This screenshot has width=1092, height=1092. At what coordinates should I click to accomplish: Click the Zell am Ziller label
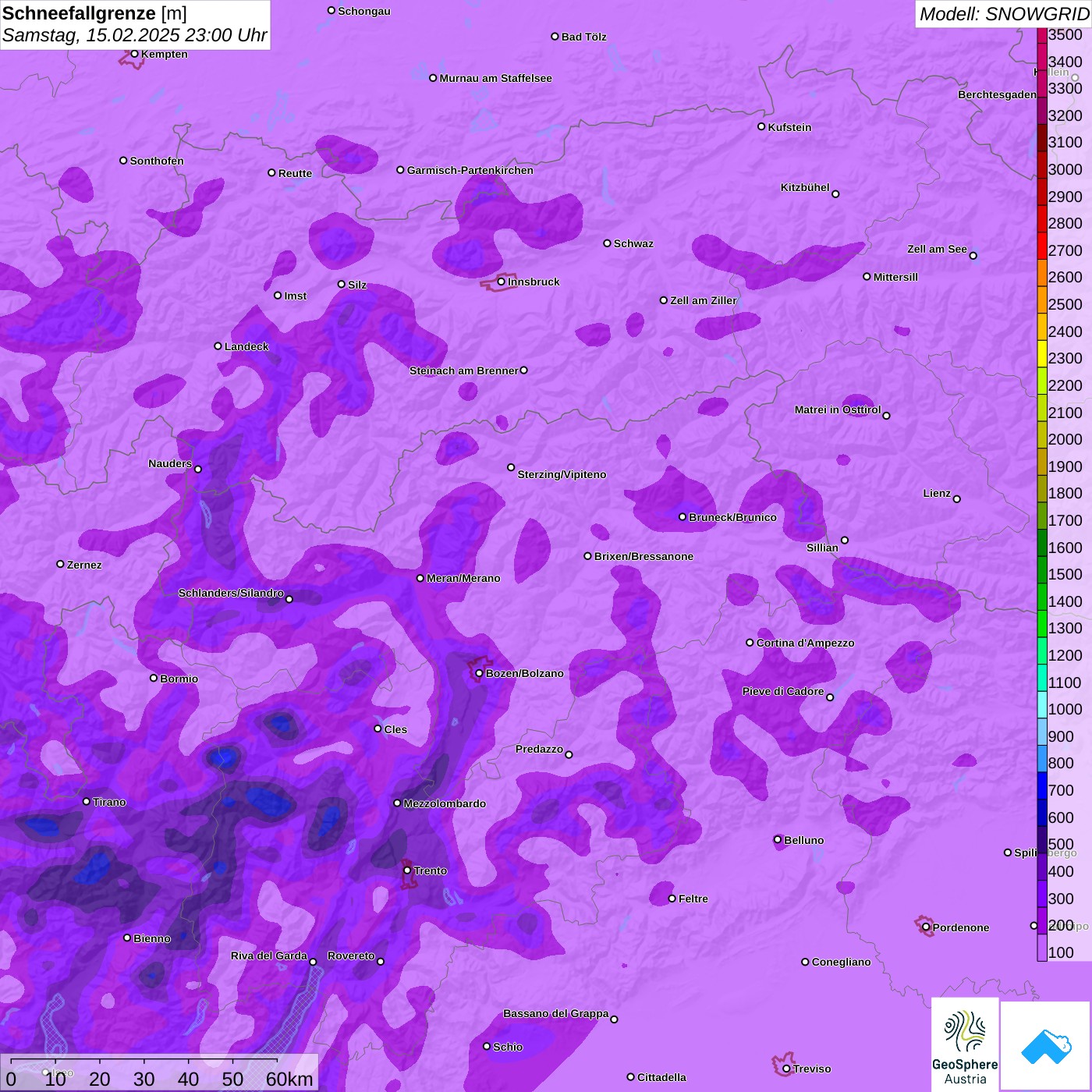pos(704,300)
